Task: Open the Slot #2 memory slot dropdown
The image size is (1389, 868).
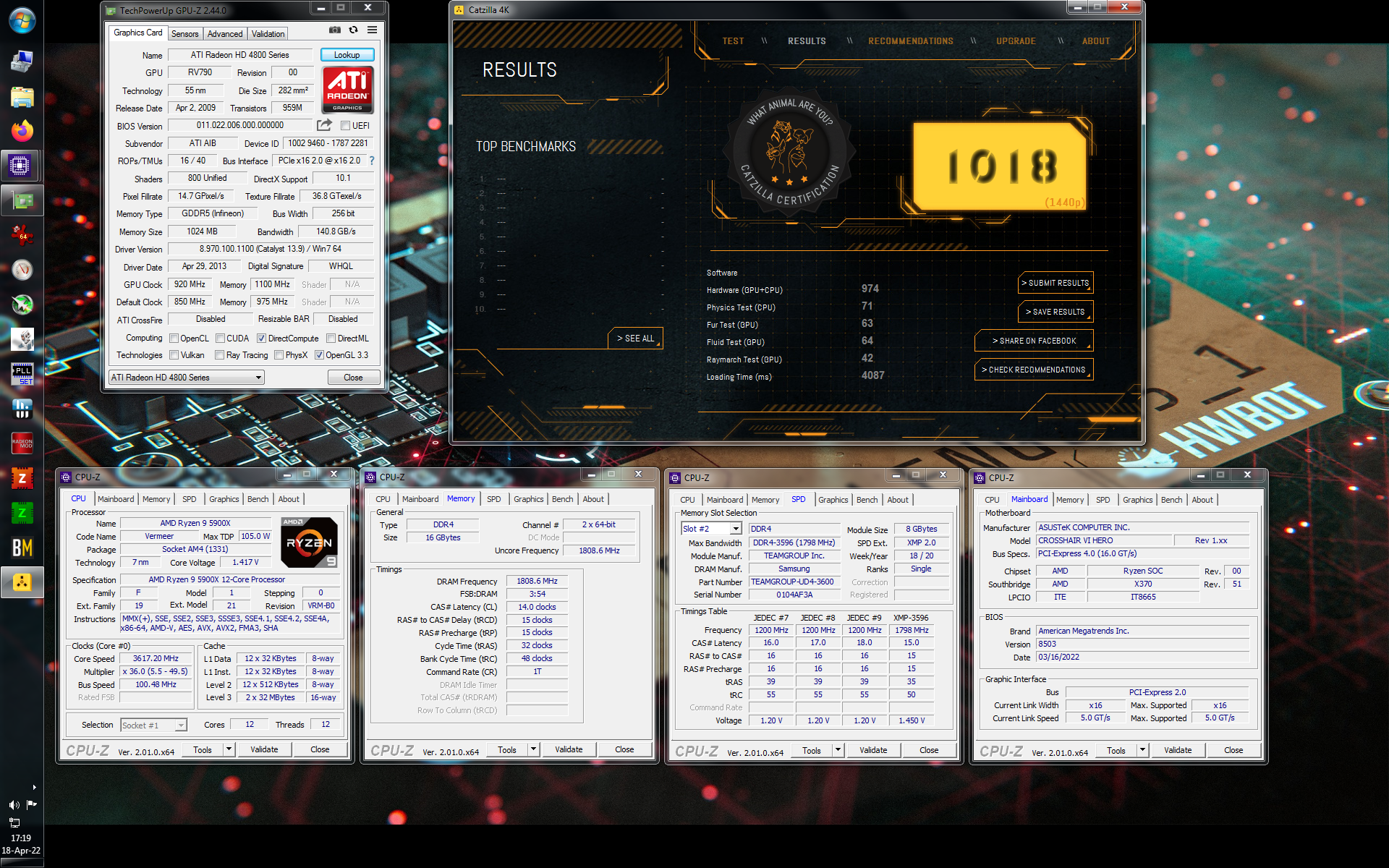Action: point(711,529)
